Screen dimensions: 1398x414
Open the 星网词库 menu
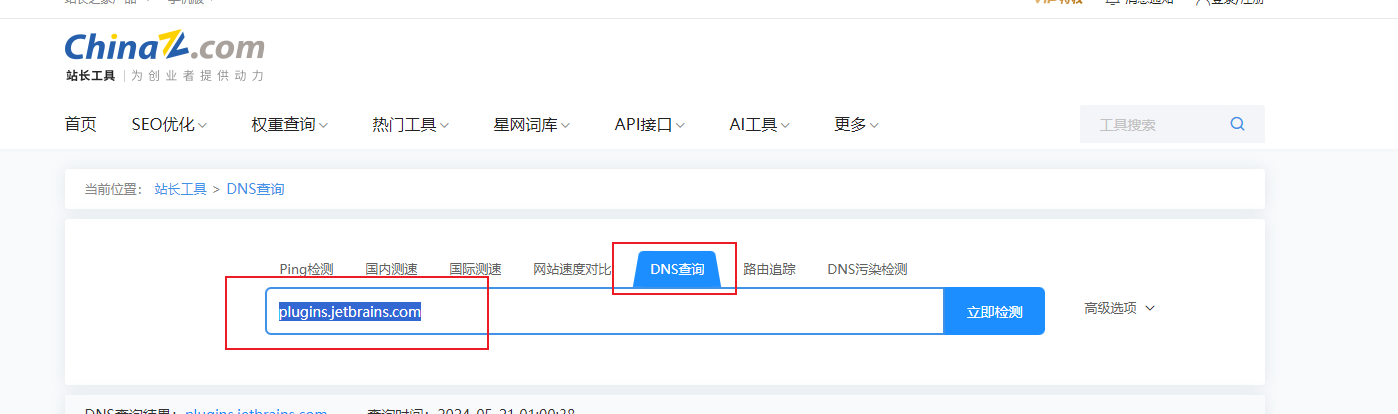tap(532, 125)
